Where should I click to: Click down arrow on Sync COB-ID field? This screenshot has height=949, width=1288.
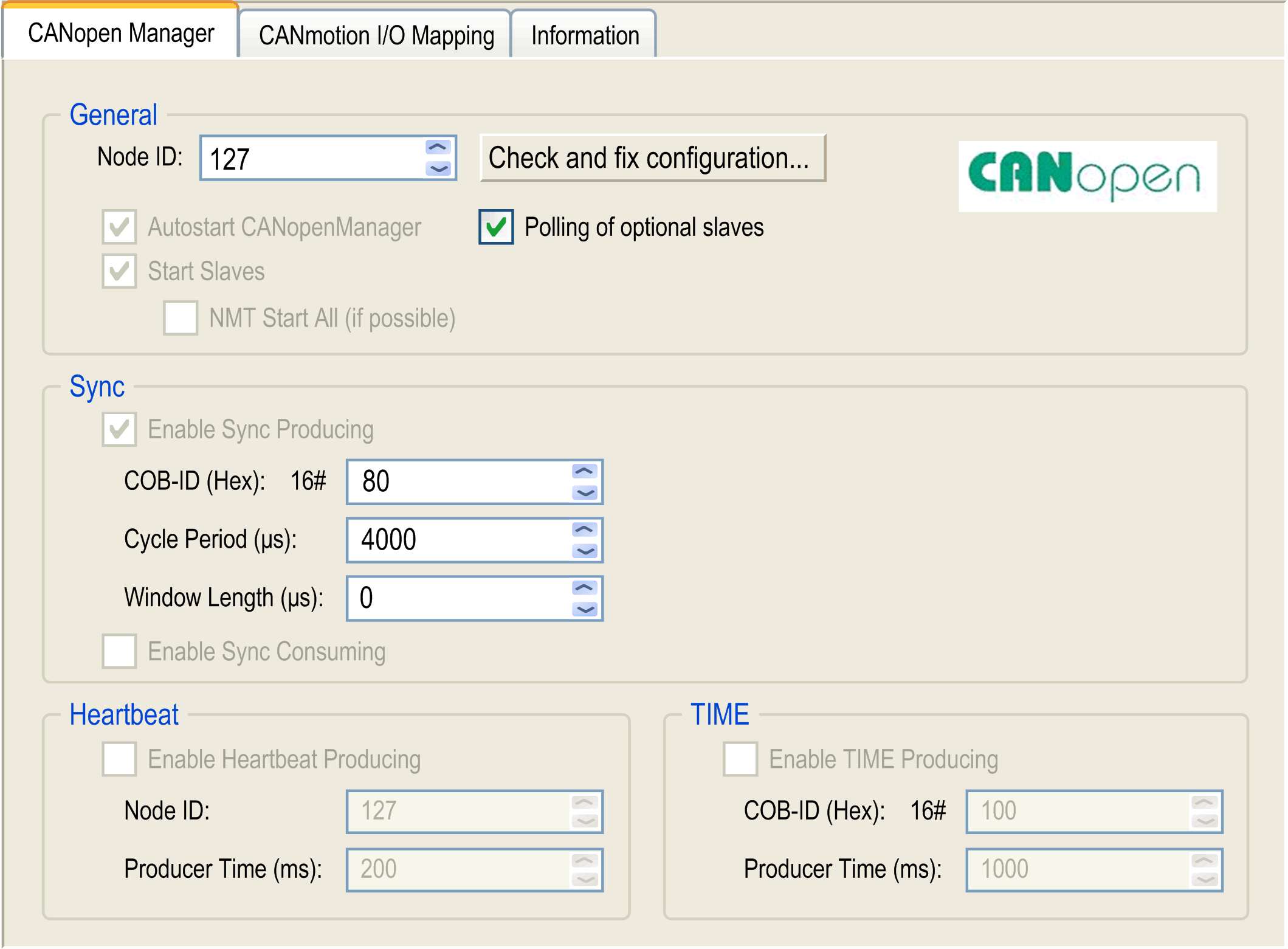pyautogui.click(x=584, y=492)
